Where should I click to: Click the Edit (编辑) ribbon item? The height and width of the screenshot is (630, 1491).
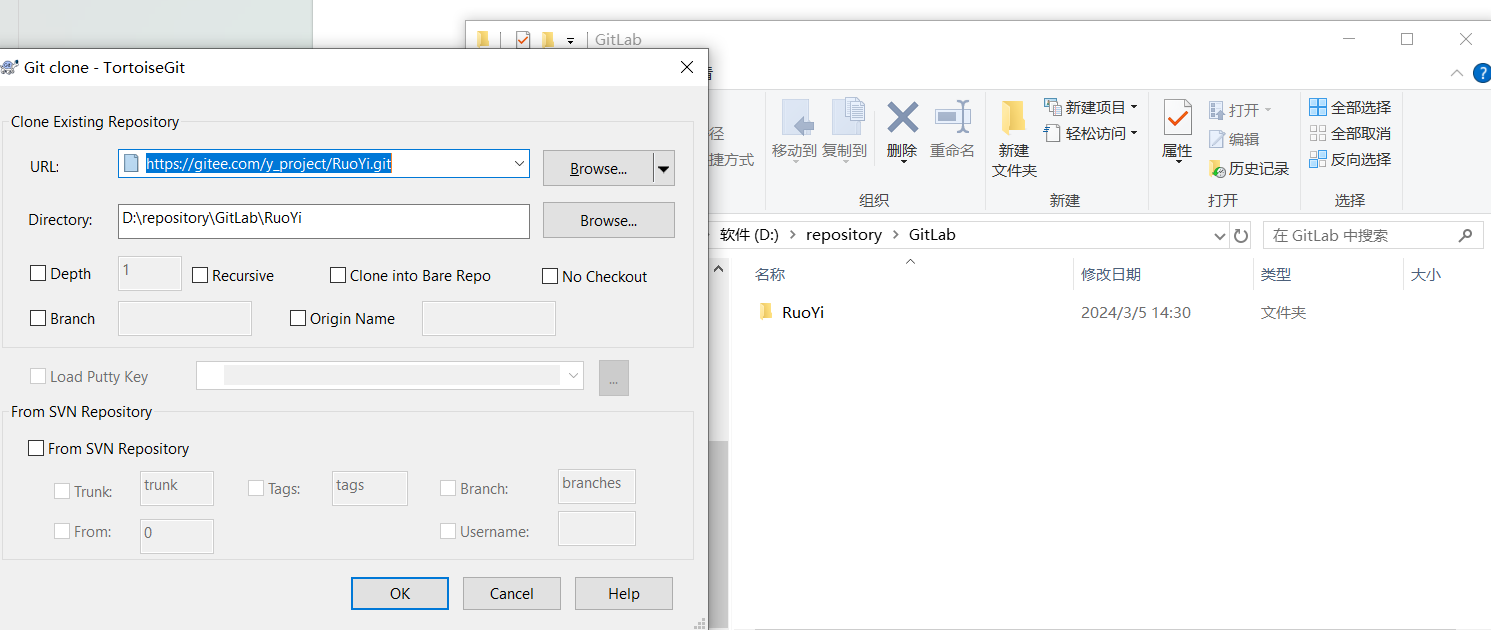coord(1234,139)
